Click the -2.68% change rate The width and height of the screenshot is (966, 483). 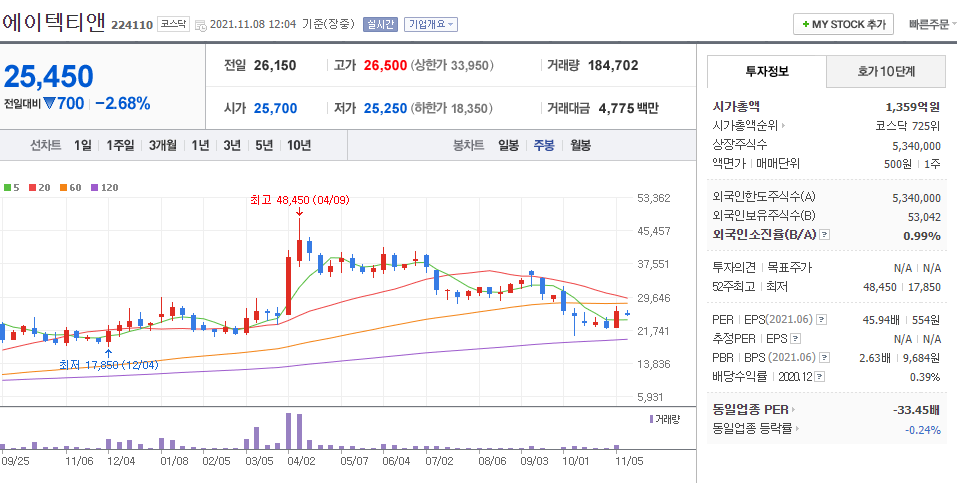pos(123,104)
